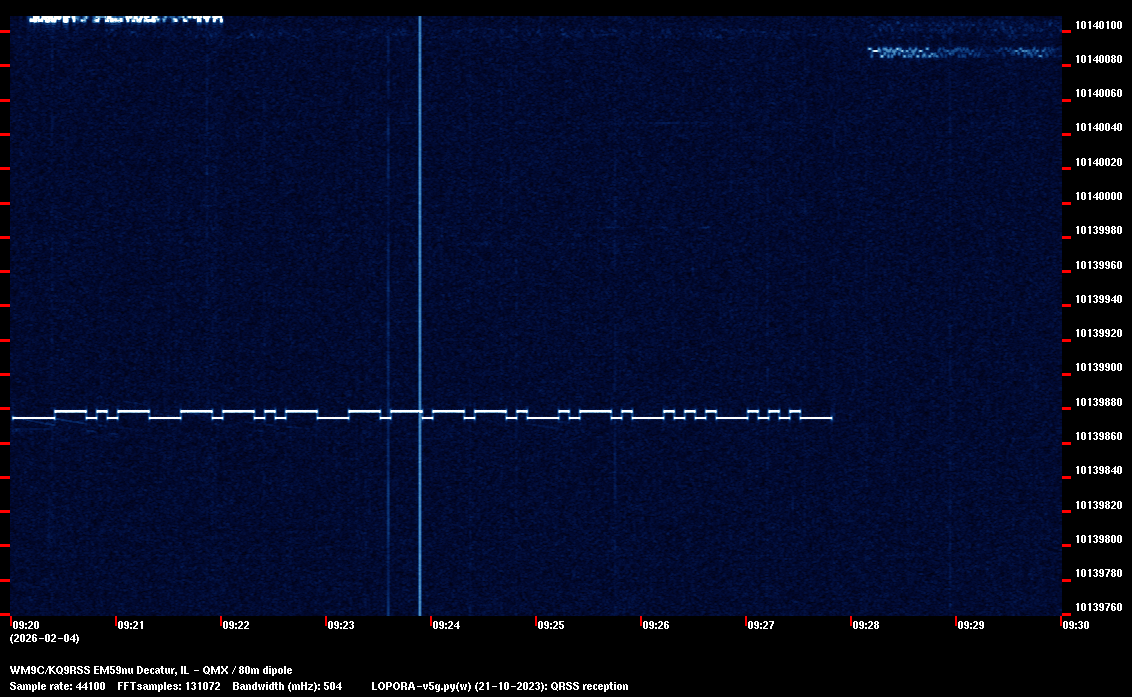Select the 10140000 frequency scale label
The height and width of the screenshot is (697, 1132).
(1097, 196)
